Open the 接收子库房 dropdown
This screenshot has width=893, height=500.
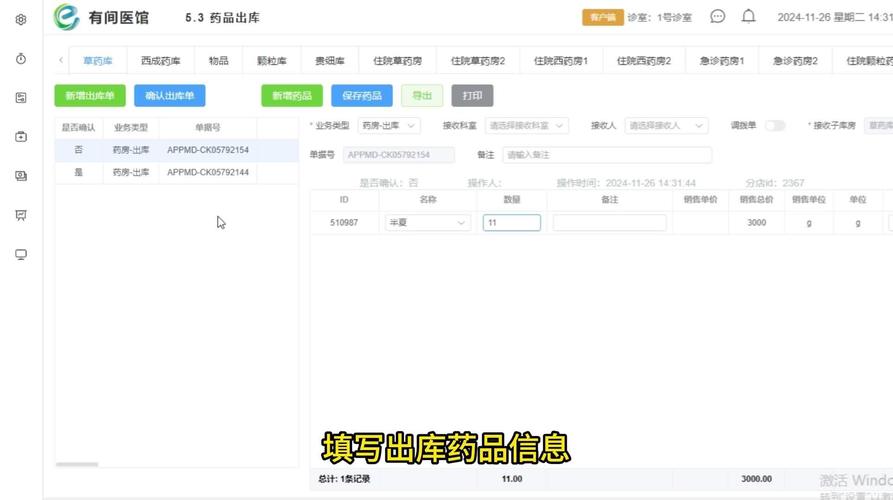pyautogui.click(x=878, y=125)
